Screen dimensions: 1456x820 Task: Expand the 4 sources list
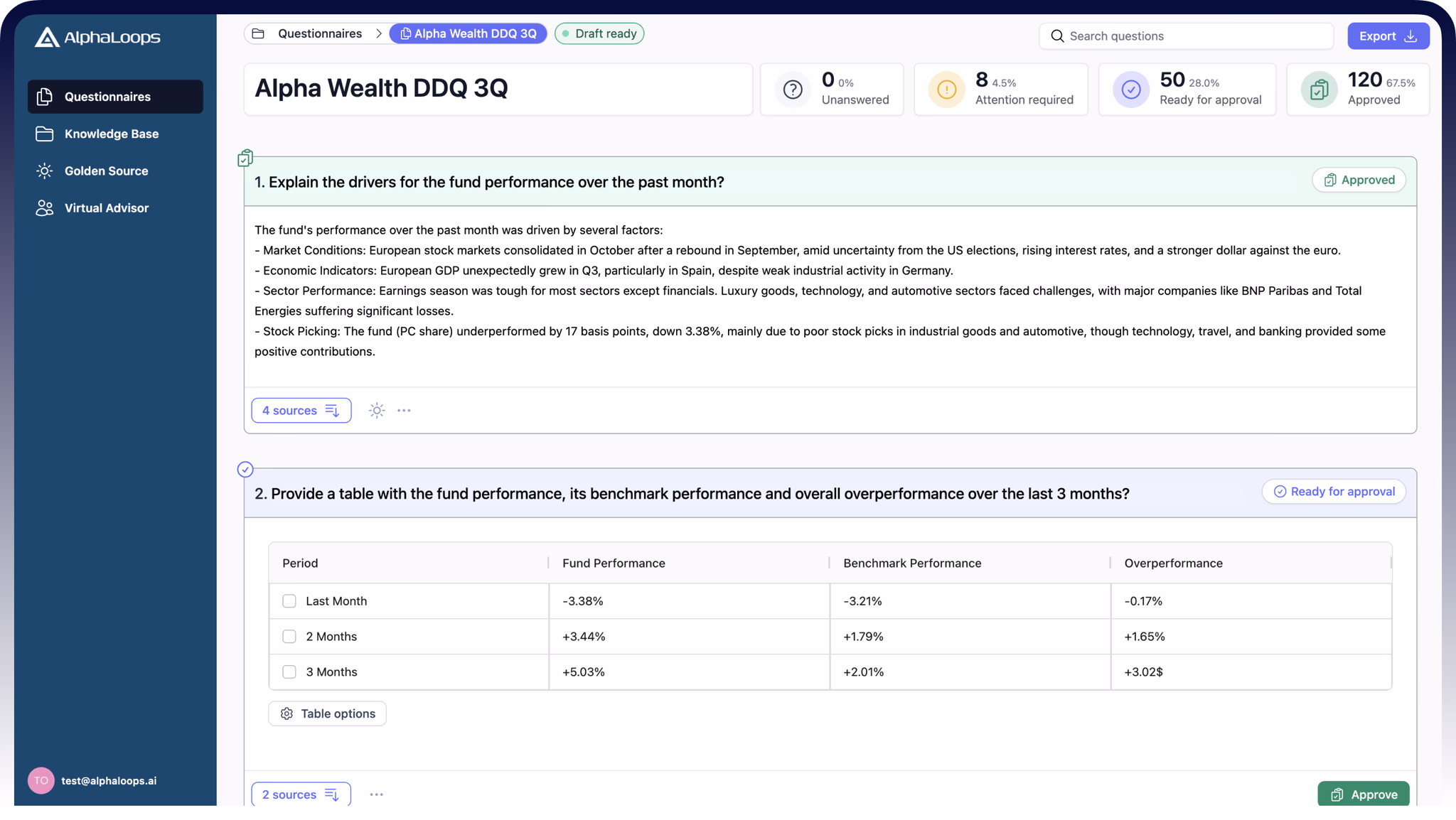point(301,410)
